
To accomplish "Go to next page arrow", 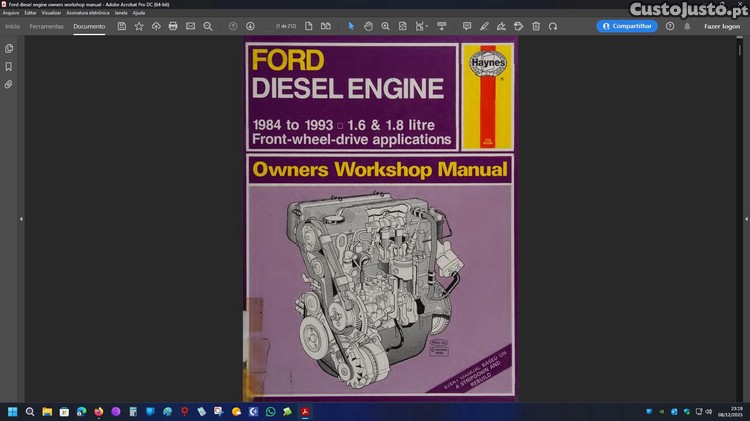I will pos(250,26).
